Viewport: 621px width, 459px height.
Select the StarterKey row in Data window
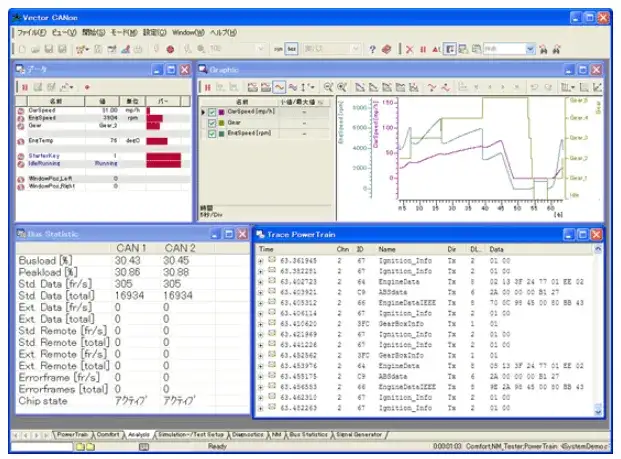[103, 156]
